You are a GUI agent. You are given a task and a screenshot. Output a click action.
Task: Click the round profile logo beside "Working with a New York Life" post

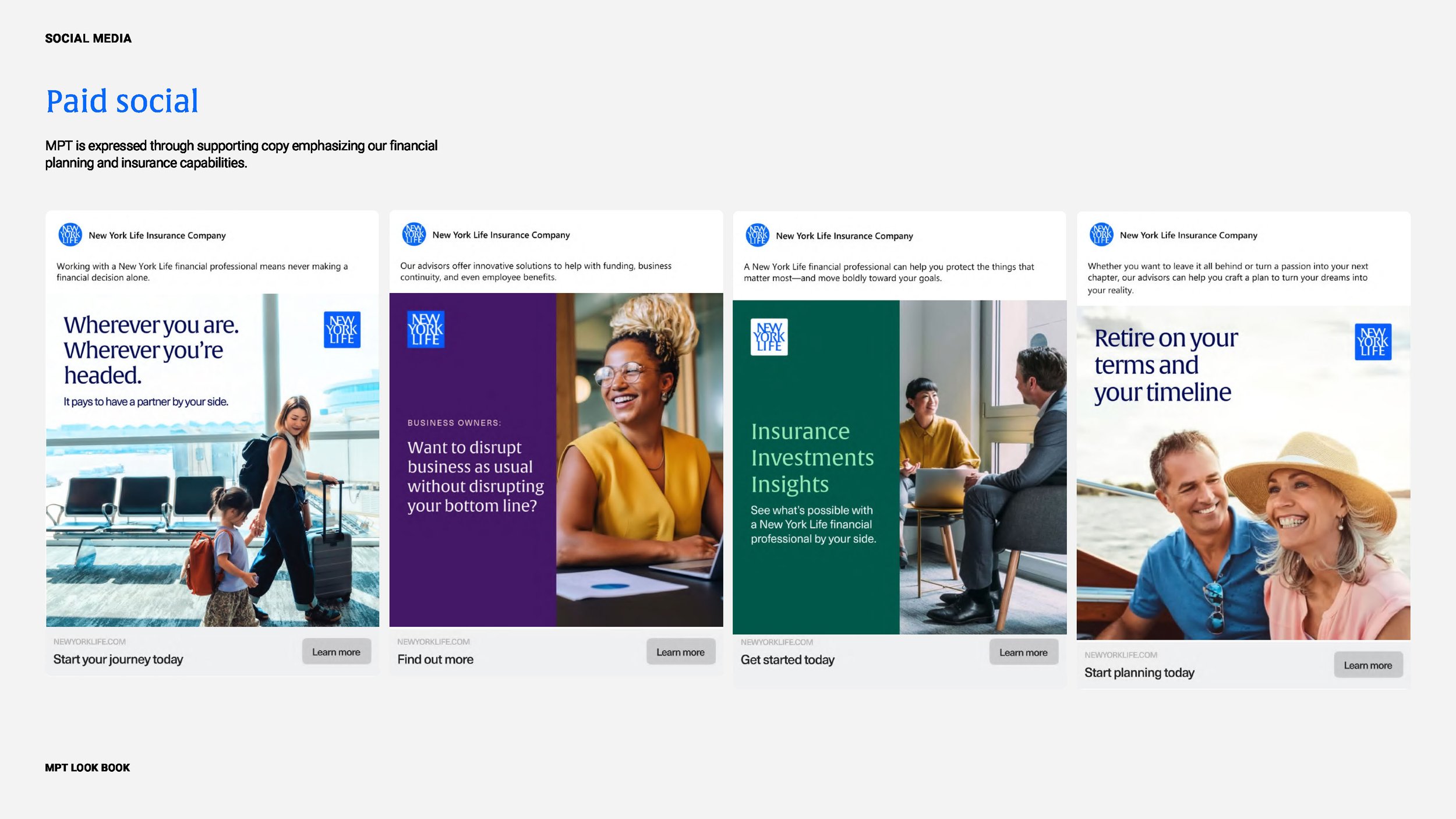[x=70, y=235]
